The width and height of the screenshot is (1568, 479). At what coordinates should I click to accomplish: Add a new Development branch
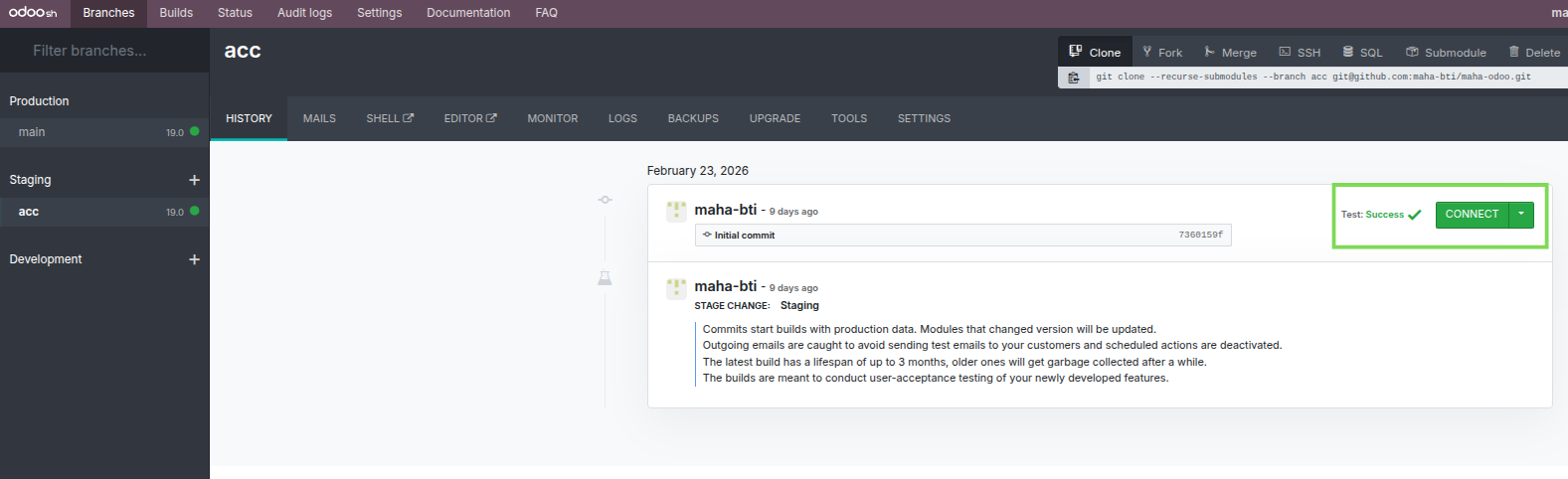click(194, 259)
